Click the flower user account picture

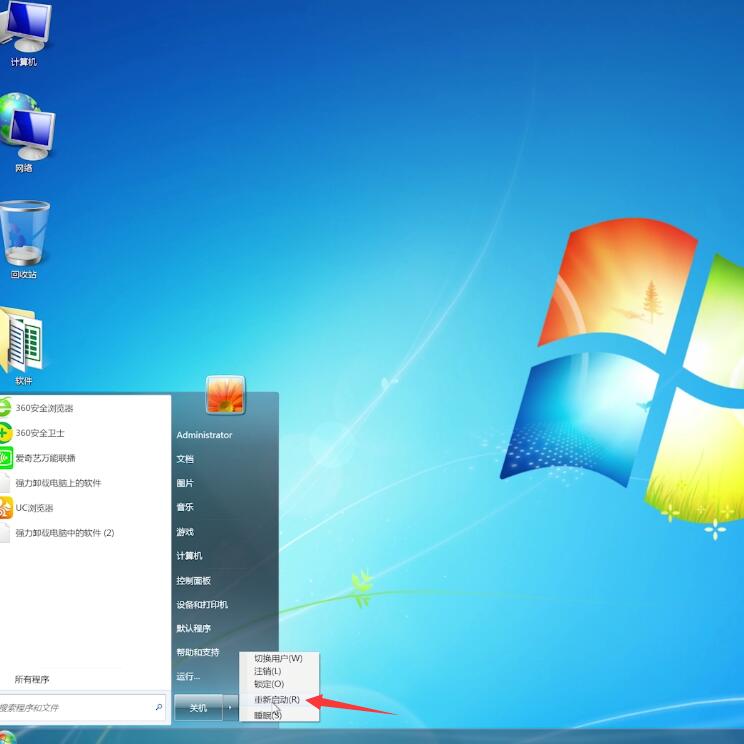click(x=225, y=395)
